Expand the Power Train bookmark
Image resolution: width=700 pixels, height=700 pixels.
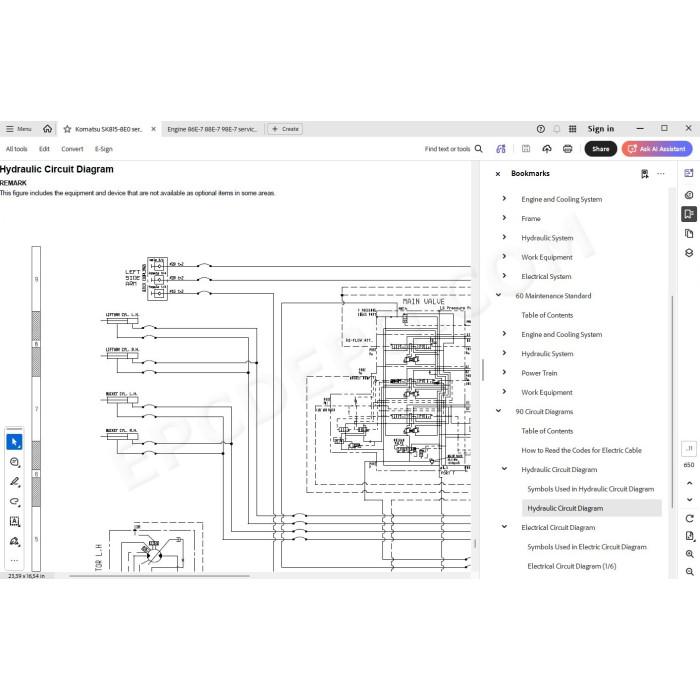(504, 372)
